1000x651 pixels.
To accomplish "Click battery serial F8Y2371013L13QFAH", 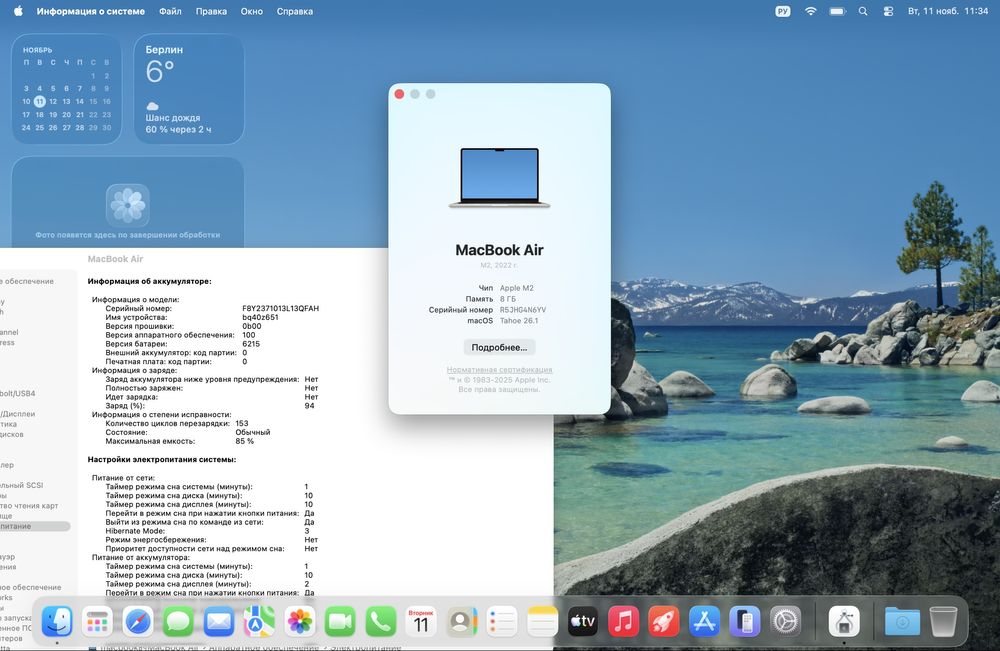I will tap(281, 309).
